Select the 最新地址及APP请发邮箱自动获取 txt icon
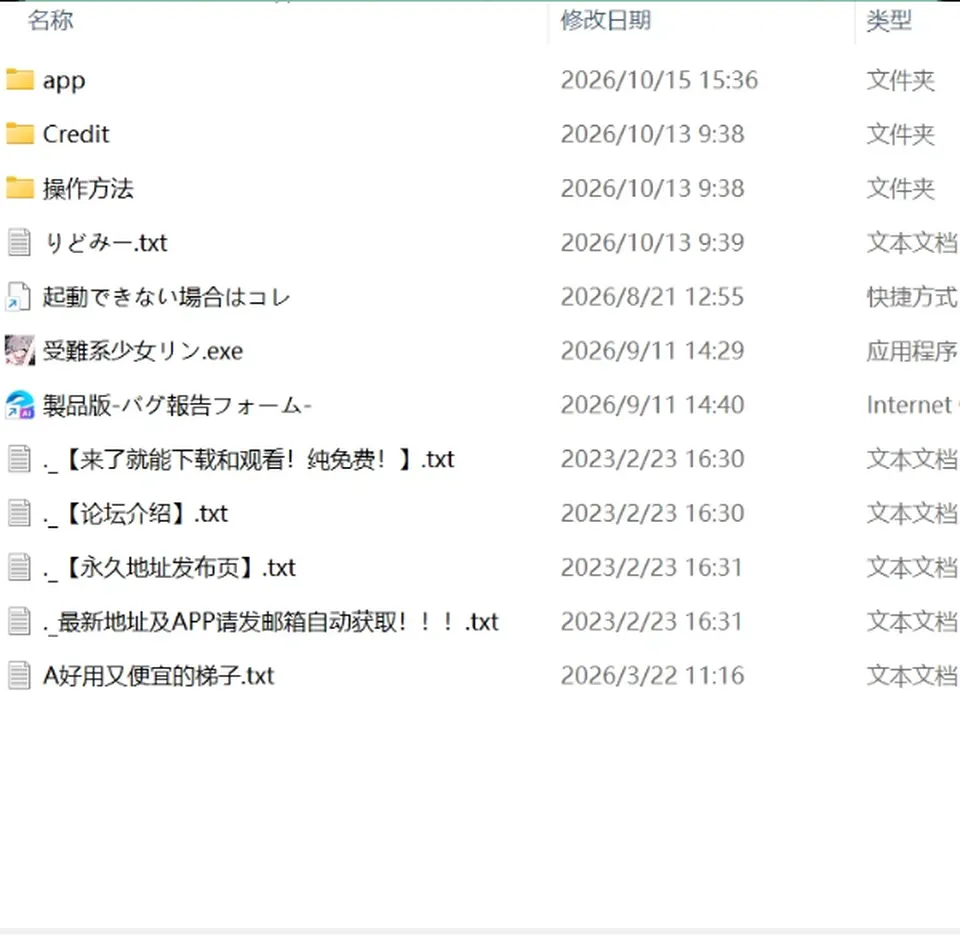The height and width of the screenshot is (936, 960). tap(20, 621)
